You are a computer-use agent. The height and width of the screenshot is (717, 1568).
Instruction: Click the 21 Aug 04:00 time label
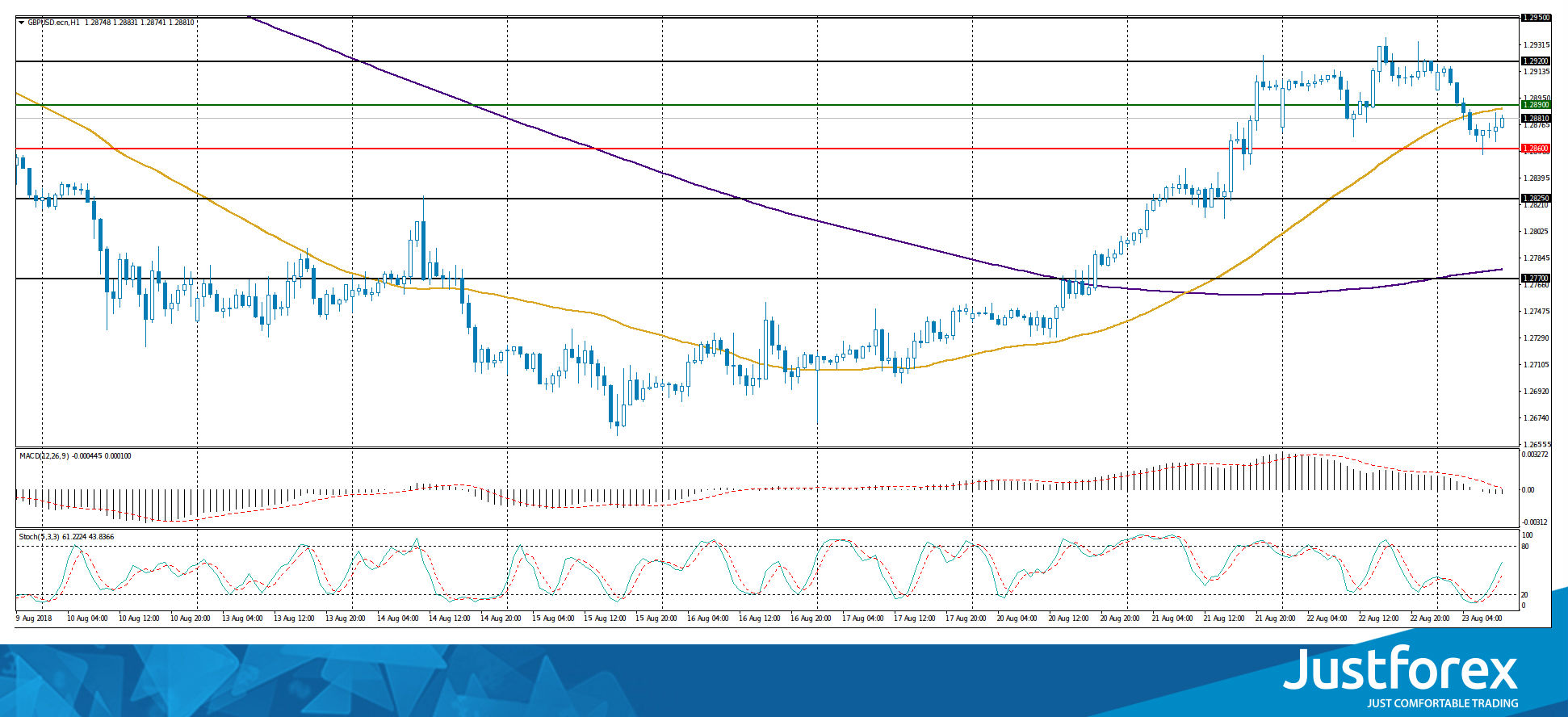click(x=1172, y=618)
